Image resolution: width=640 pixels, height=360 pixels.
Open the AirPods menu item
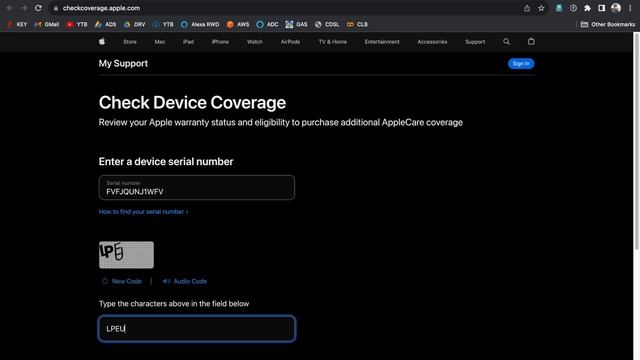[x=290, y=42]
